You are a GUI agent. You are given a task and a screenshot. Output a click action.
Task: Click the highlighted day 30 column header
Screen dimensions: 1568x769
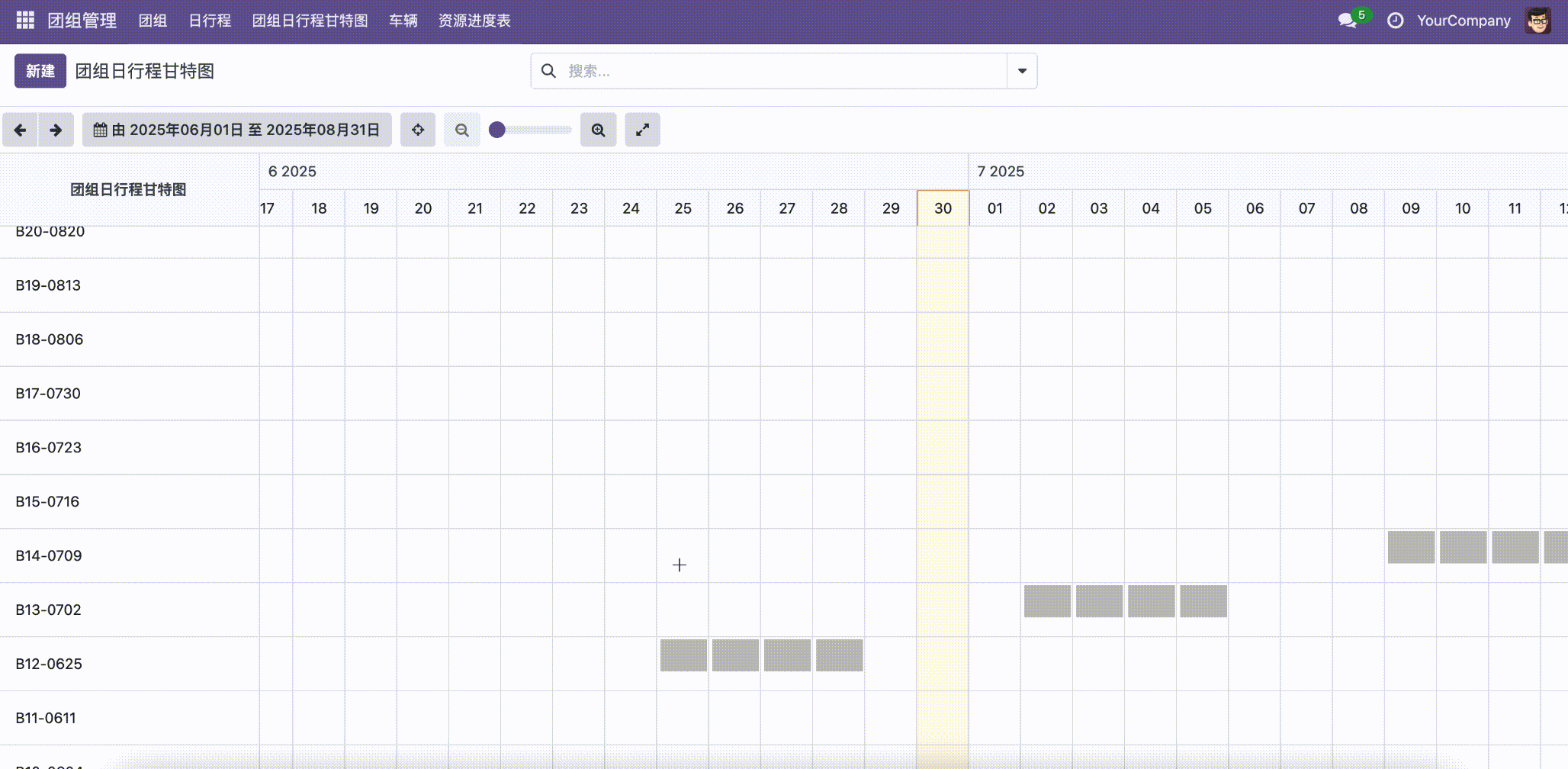[943, 208]
